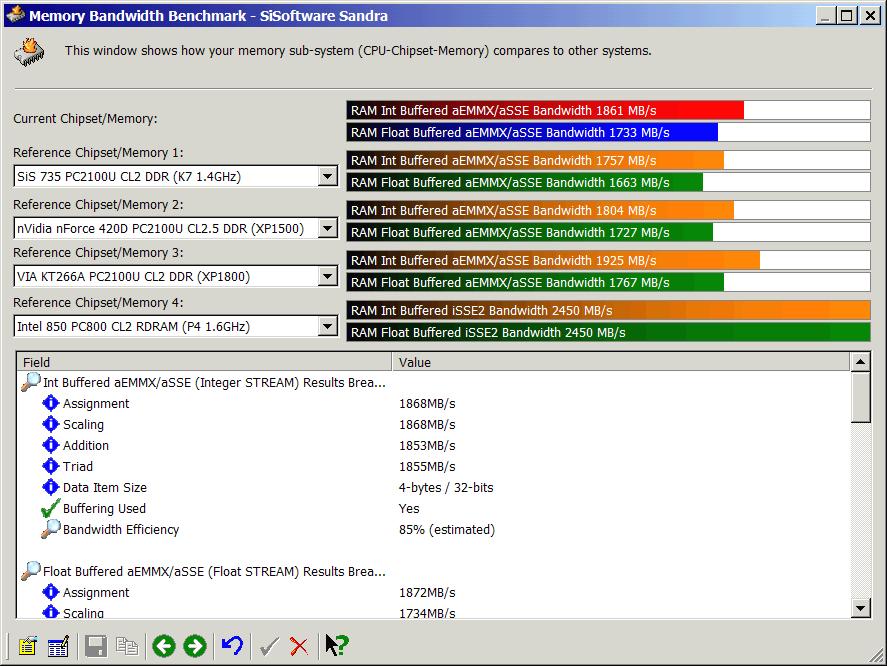Click the context Help cursor question icon

click(x=337, y=646)
